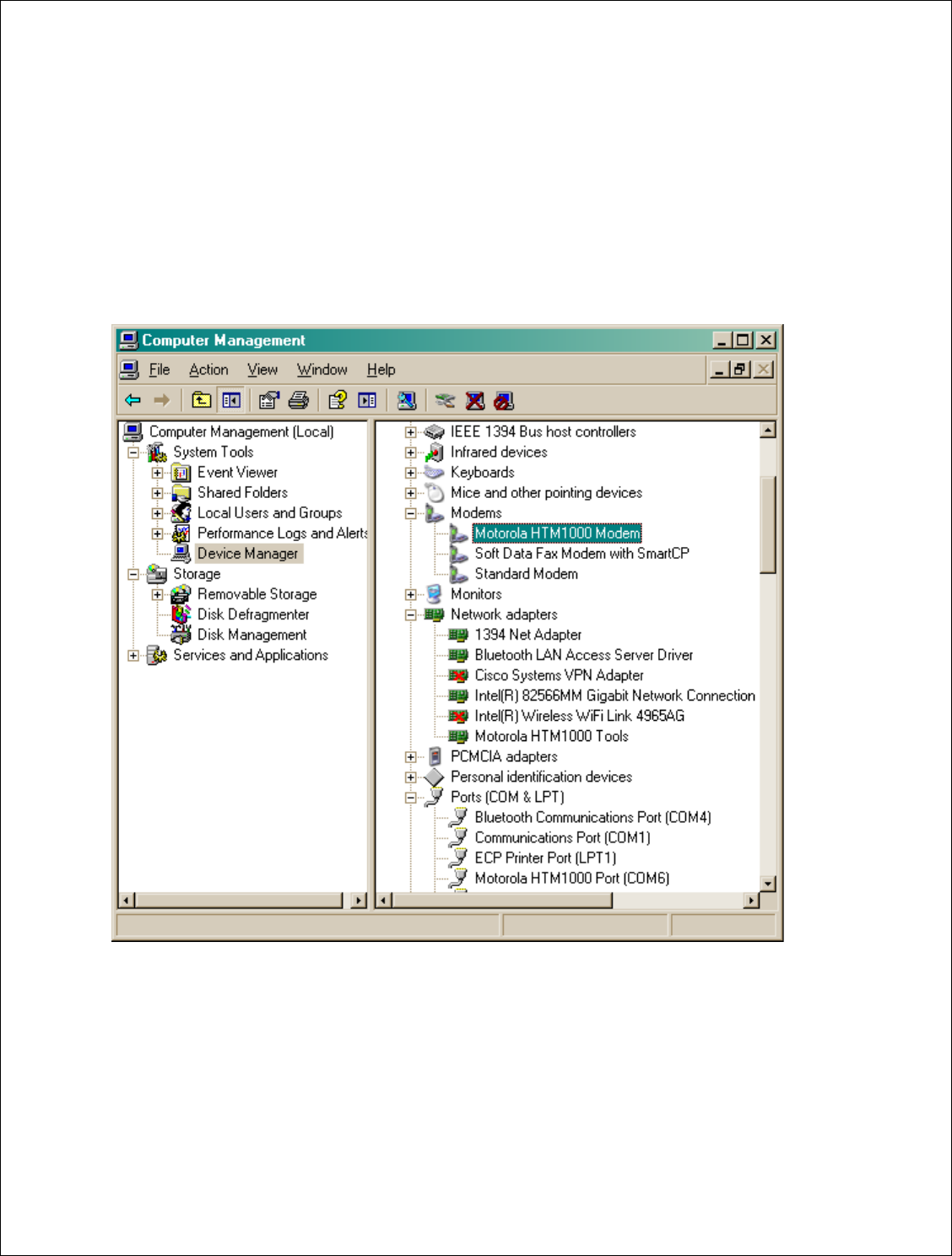Click the Disable device toolbar icon

(x=504, y=400)
